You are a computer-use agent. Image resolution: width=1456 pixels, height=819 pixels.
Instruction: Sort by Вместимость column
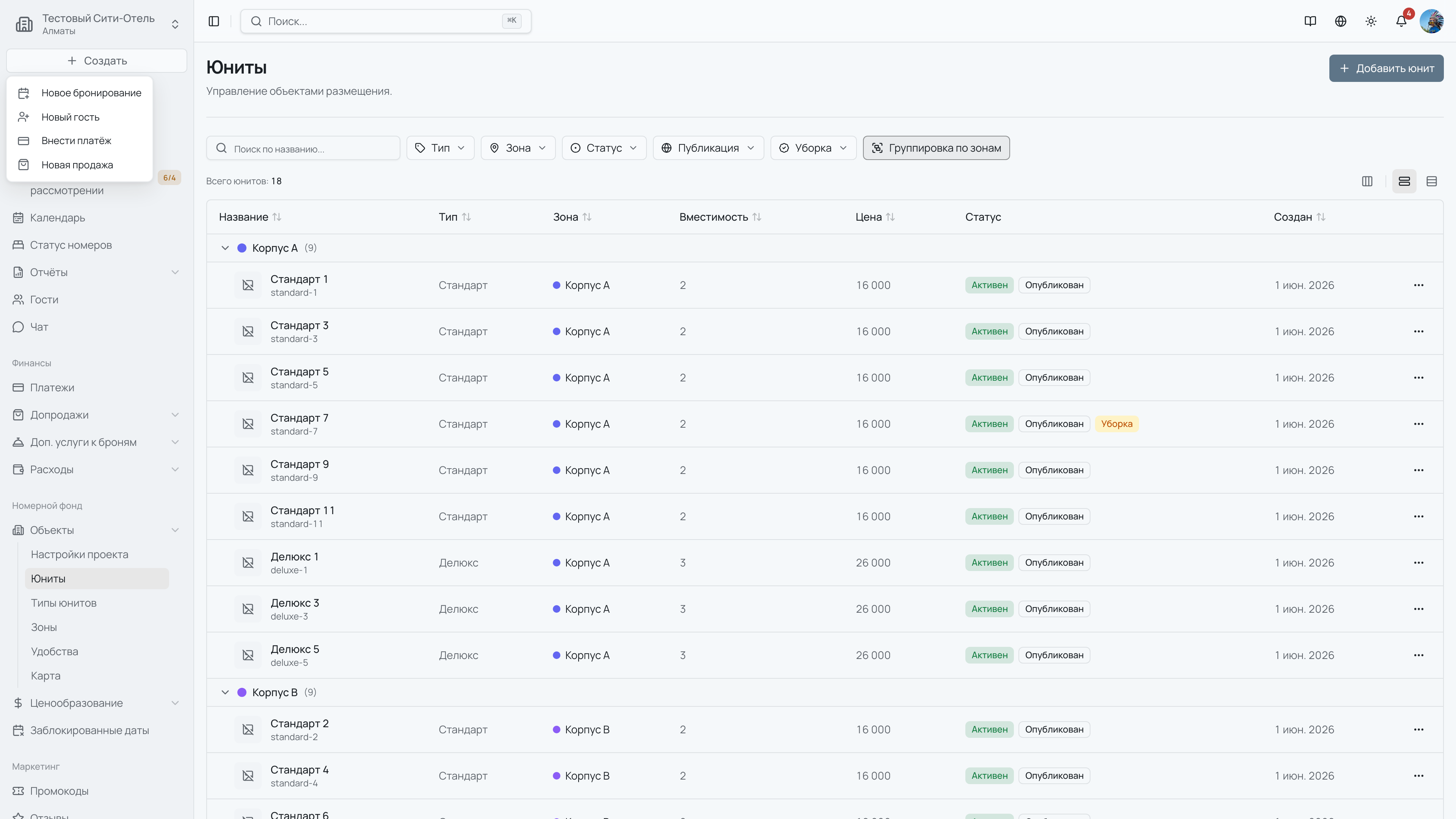point(721,217)
